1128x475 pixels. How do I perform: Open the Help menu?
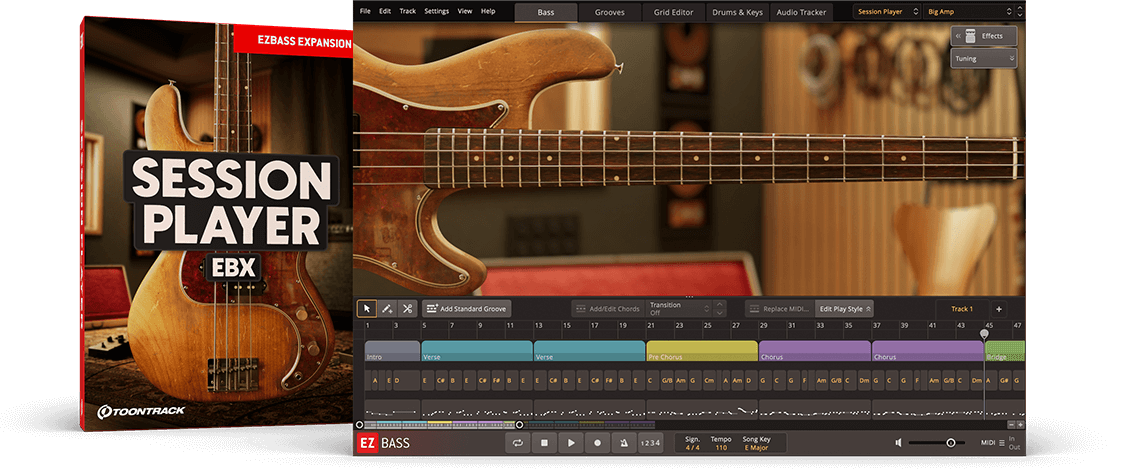[488, 12]
